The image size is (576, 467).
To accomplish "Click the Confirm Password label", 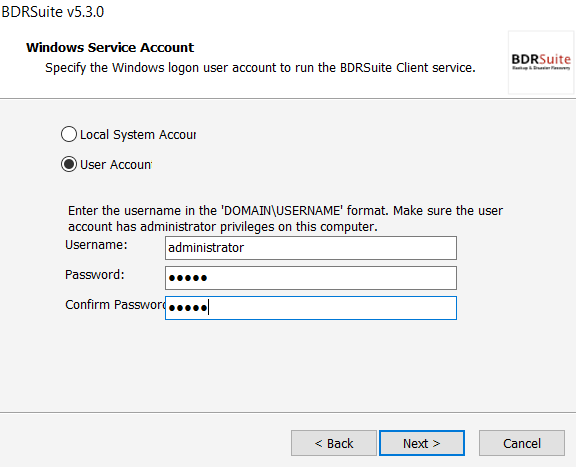I will pyautogui.click(x=115, y=305).
